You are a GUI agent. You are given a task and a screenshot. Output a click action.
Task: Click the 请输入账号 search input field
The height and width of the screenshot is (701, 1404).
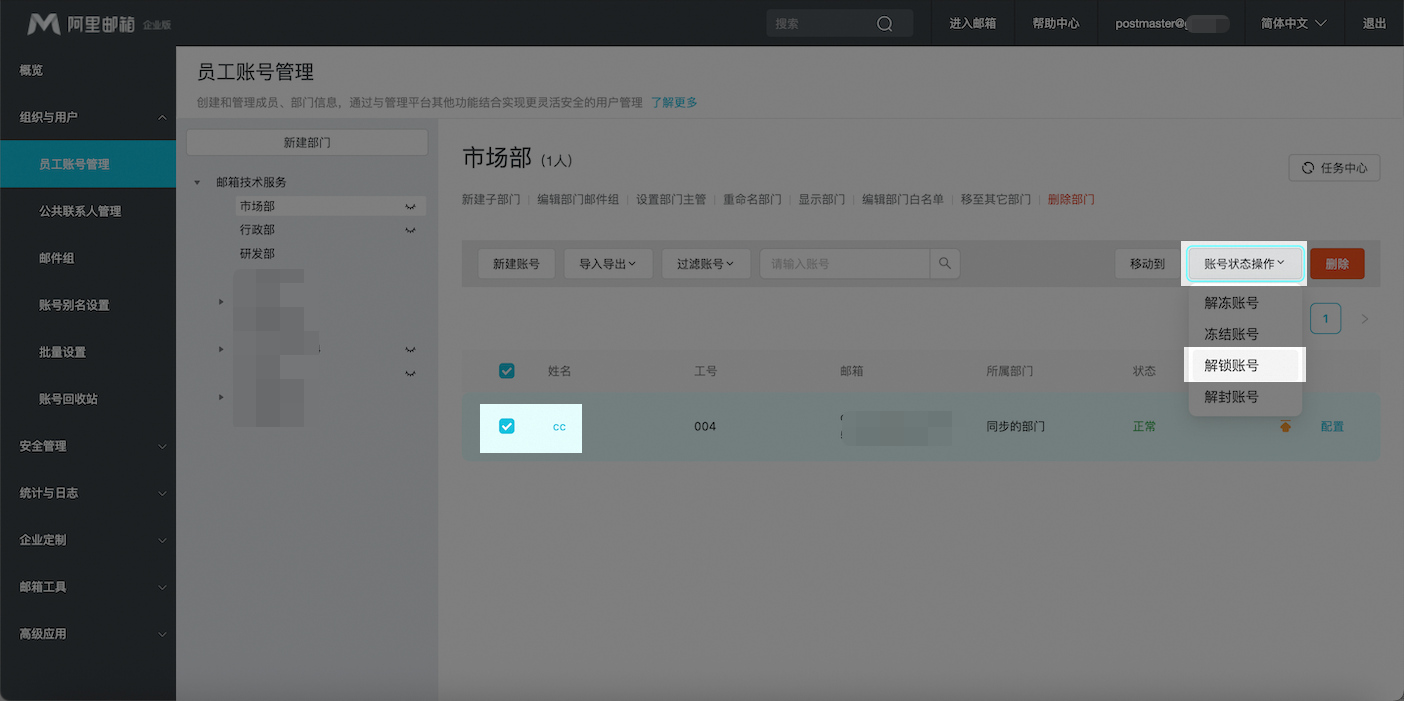(x=845, y=264)
